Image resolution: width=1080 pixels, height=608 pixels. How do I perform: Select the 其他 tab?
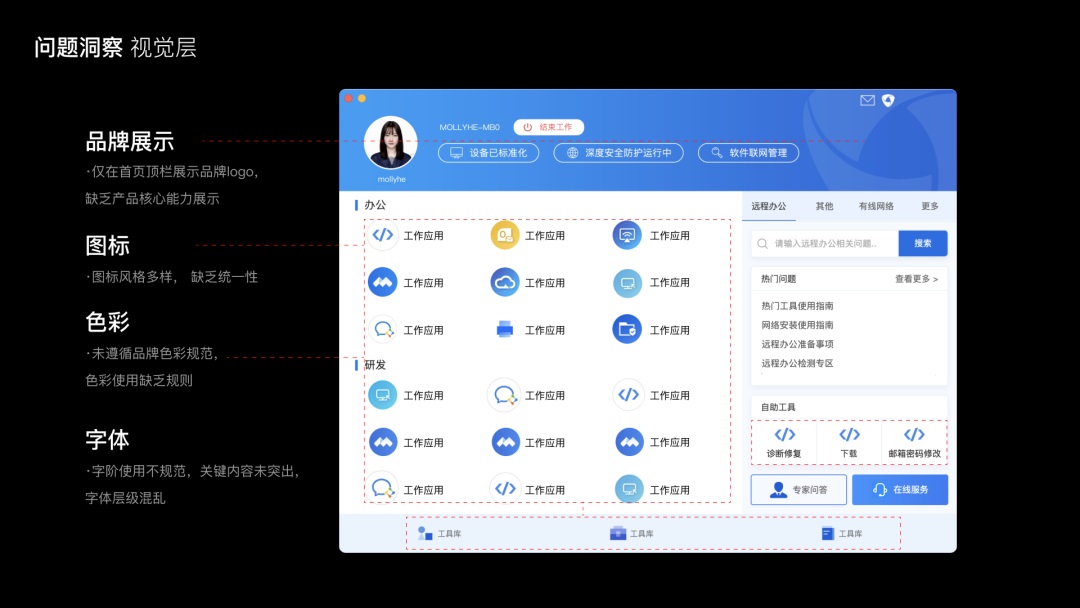(824, 206)
